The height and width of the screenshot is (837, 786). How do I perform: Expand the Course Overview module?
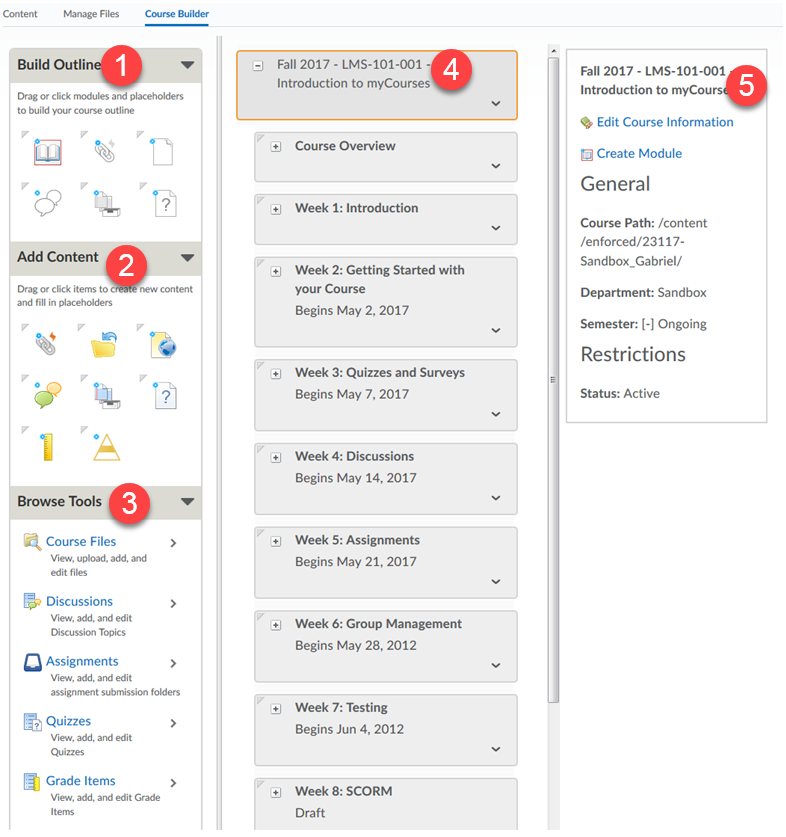click(x=276, y=147)
